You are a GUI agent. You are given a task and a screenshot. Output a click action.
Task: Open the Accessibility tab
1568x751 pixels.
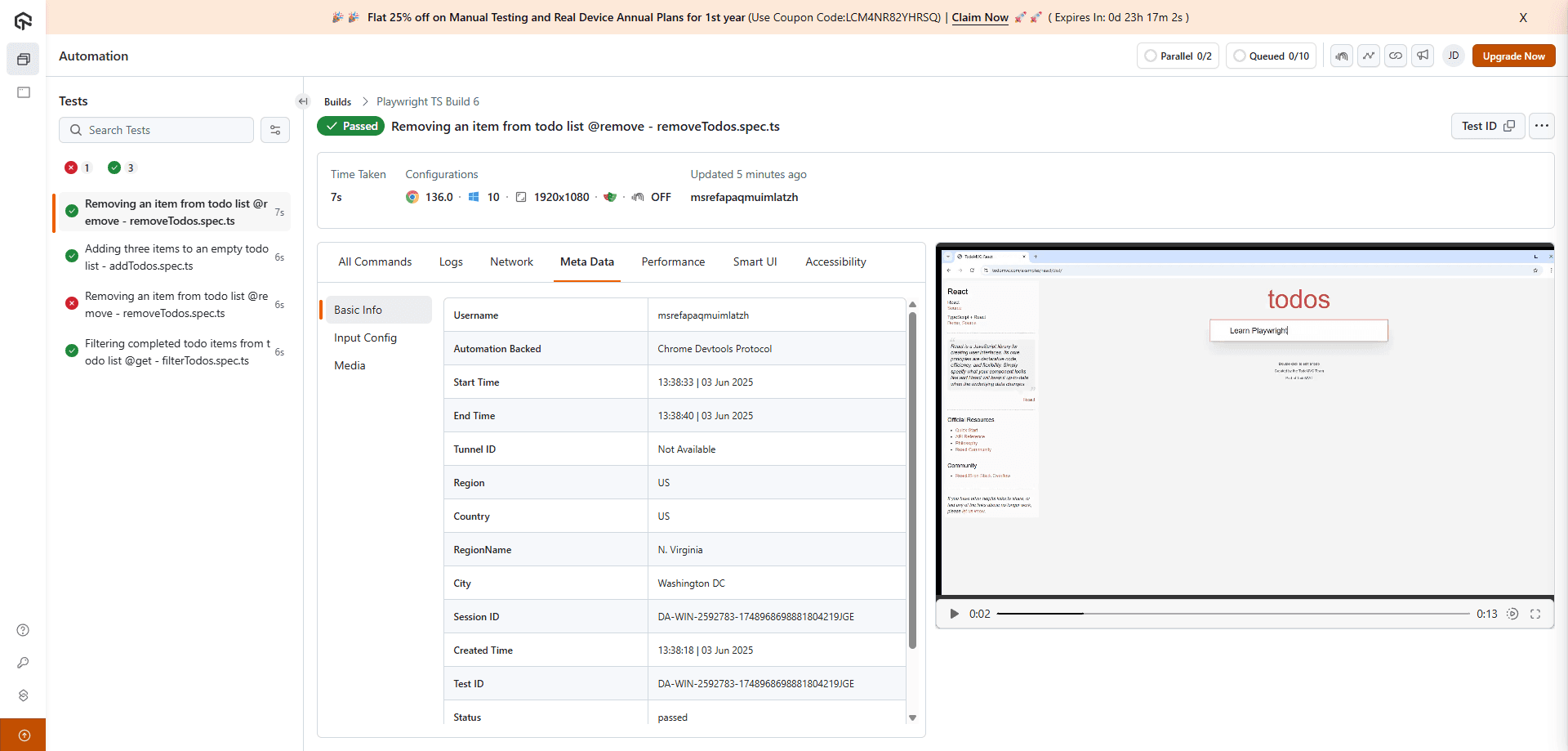point(835,262)
